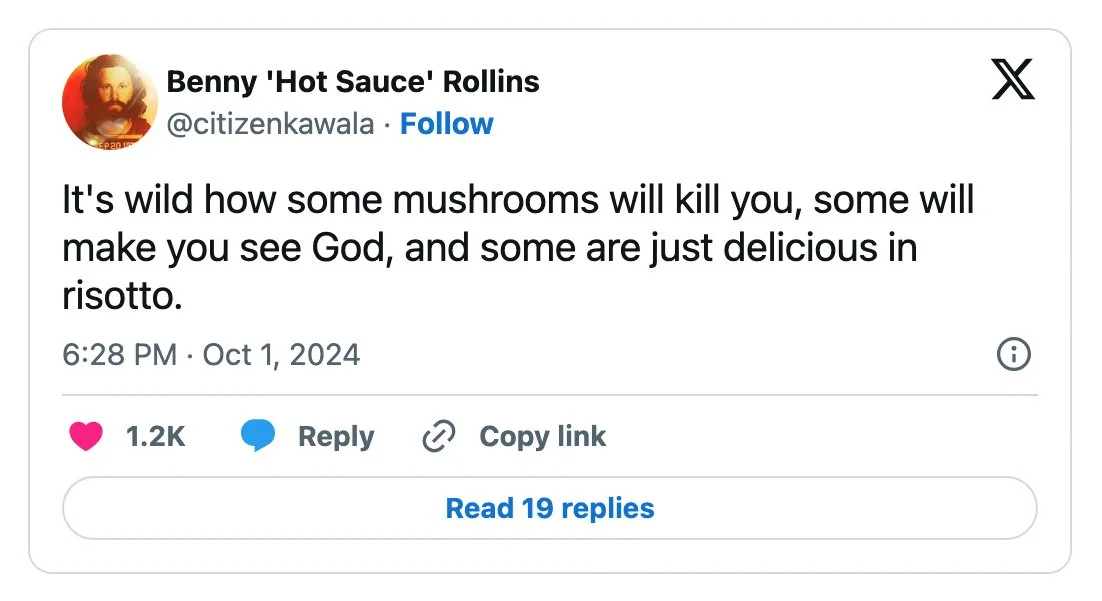This screenshot has height=601, width=1102.
Task: Click the chain link icon
Action: point(439,436)
